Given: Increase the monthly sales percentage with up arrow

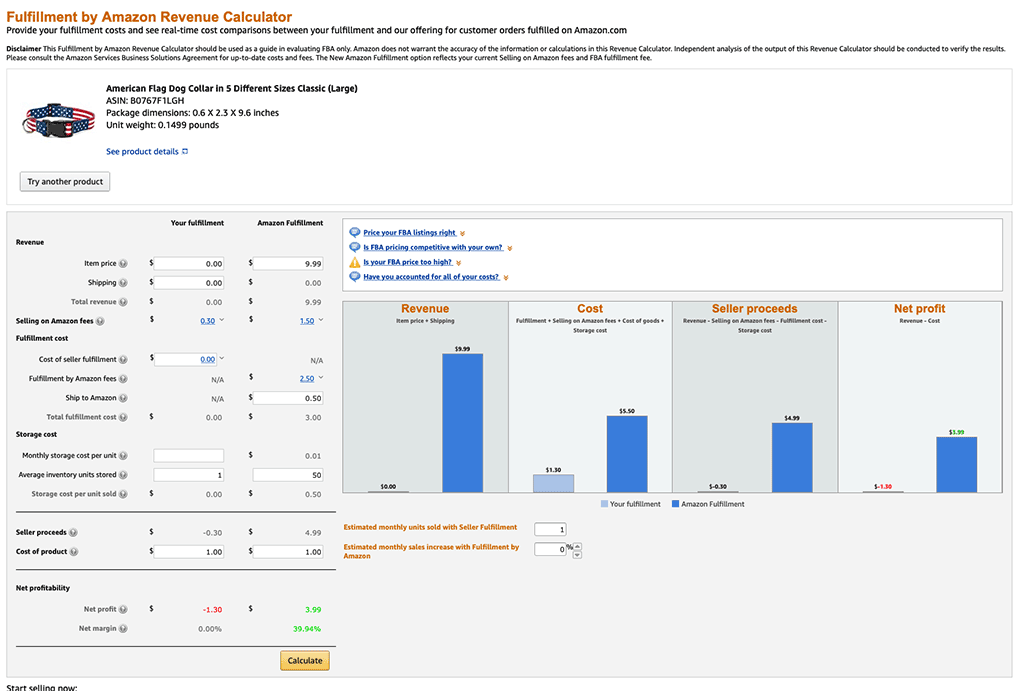Looking at the screenshot, I should tap(577, 546).
